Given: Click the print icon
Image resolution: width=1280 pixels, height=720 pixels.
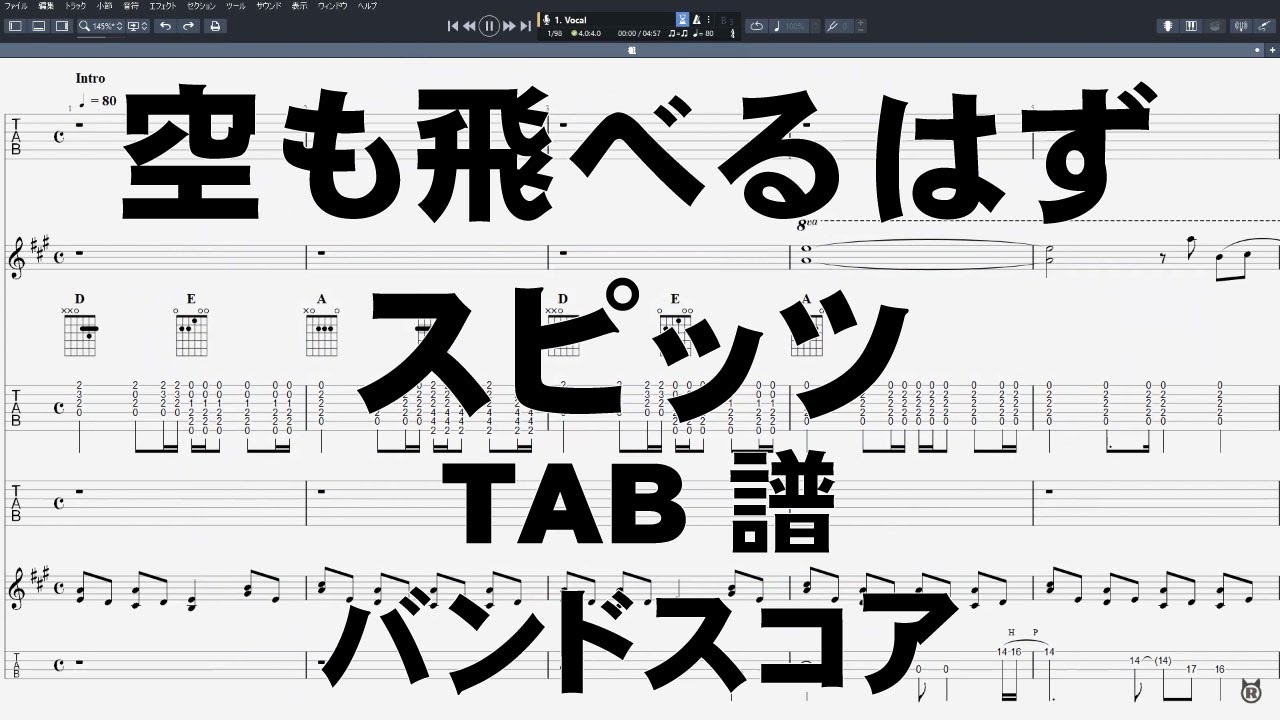Looking at the screenshot, I should [x=214, y=26].
